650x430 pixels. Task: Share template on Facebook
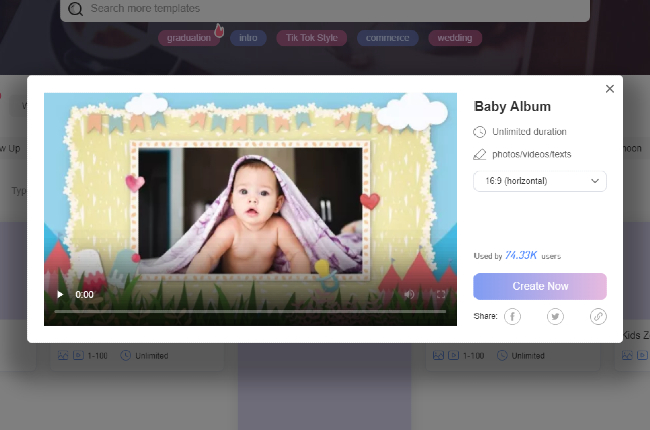pos(512,316)
